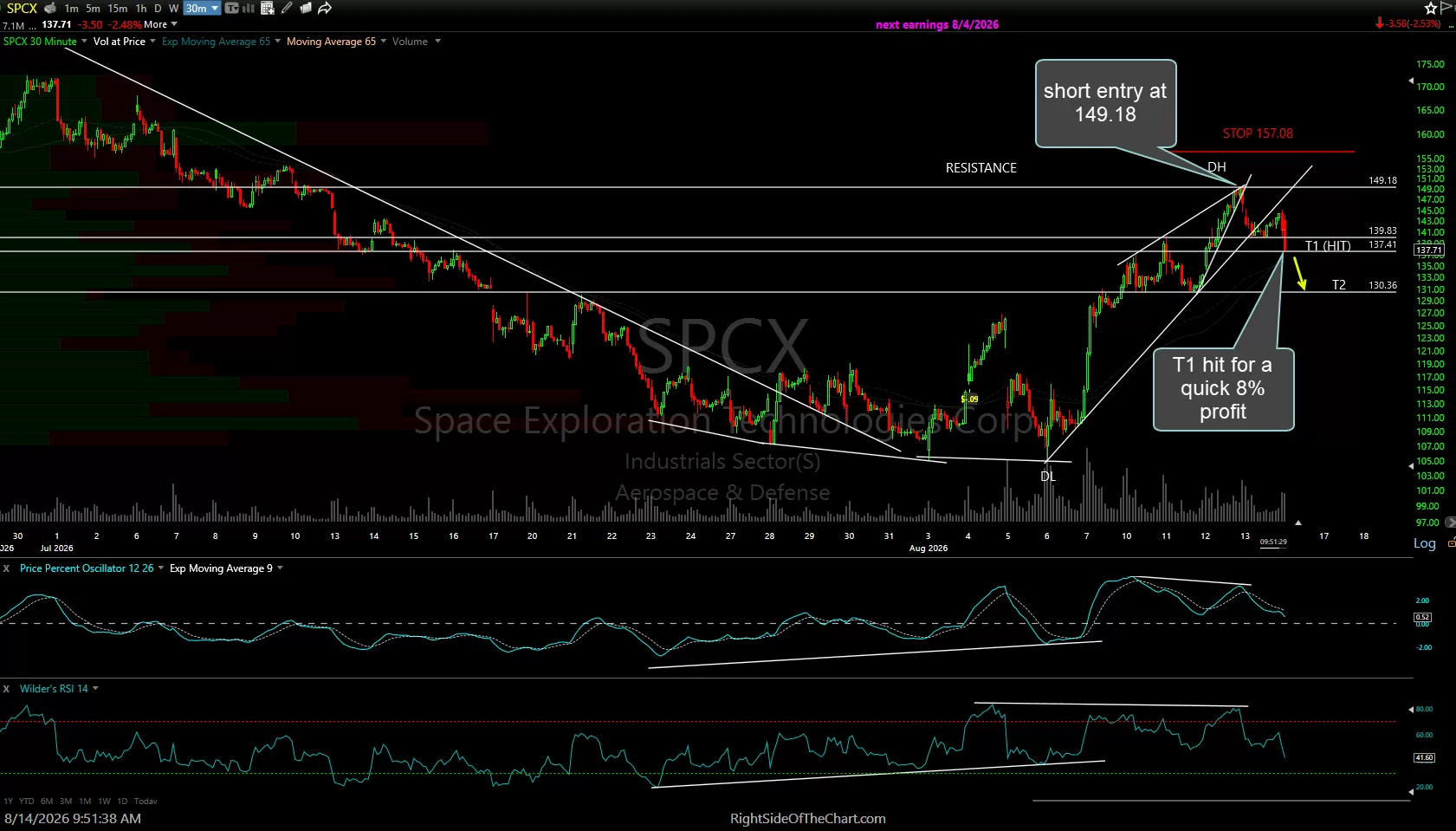1456x831 pixels.
Task: Flag this symbol with the flag icon
Action: point(1446,8)
